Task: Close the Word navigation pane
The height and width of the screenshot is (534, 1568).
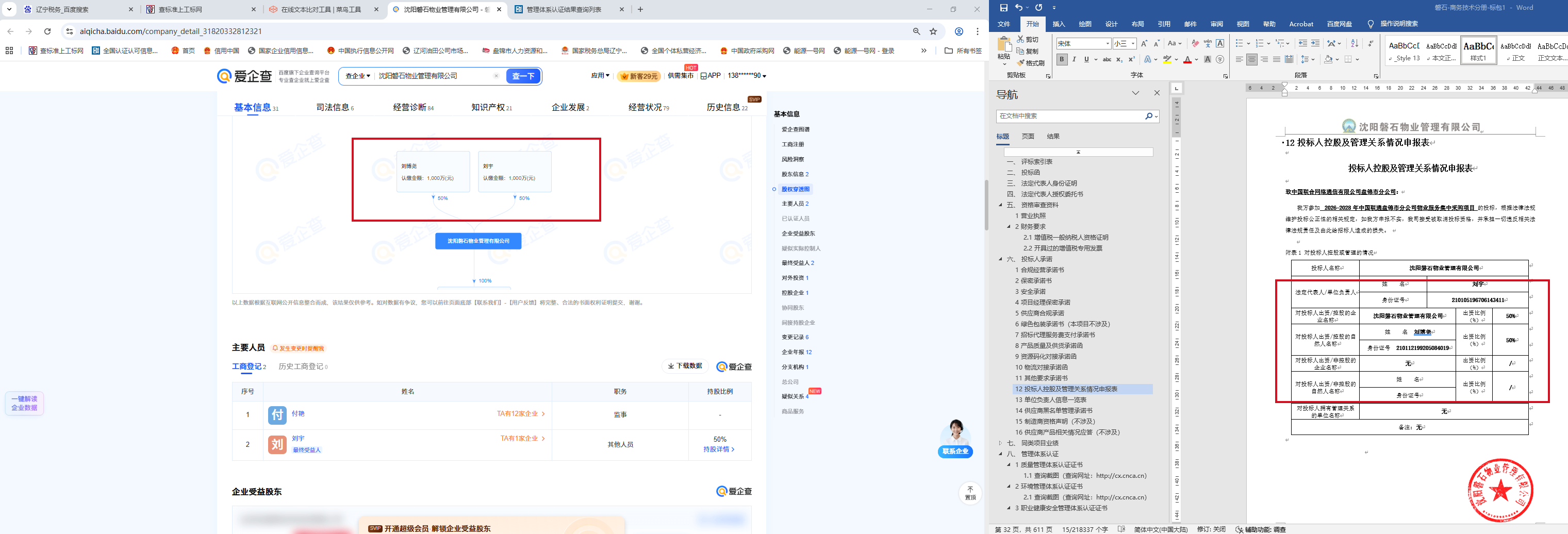Action: (x=1157, y=93)
